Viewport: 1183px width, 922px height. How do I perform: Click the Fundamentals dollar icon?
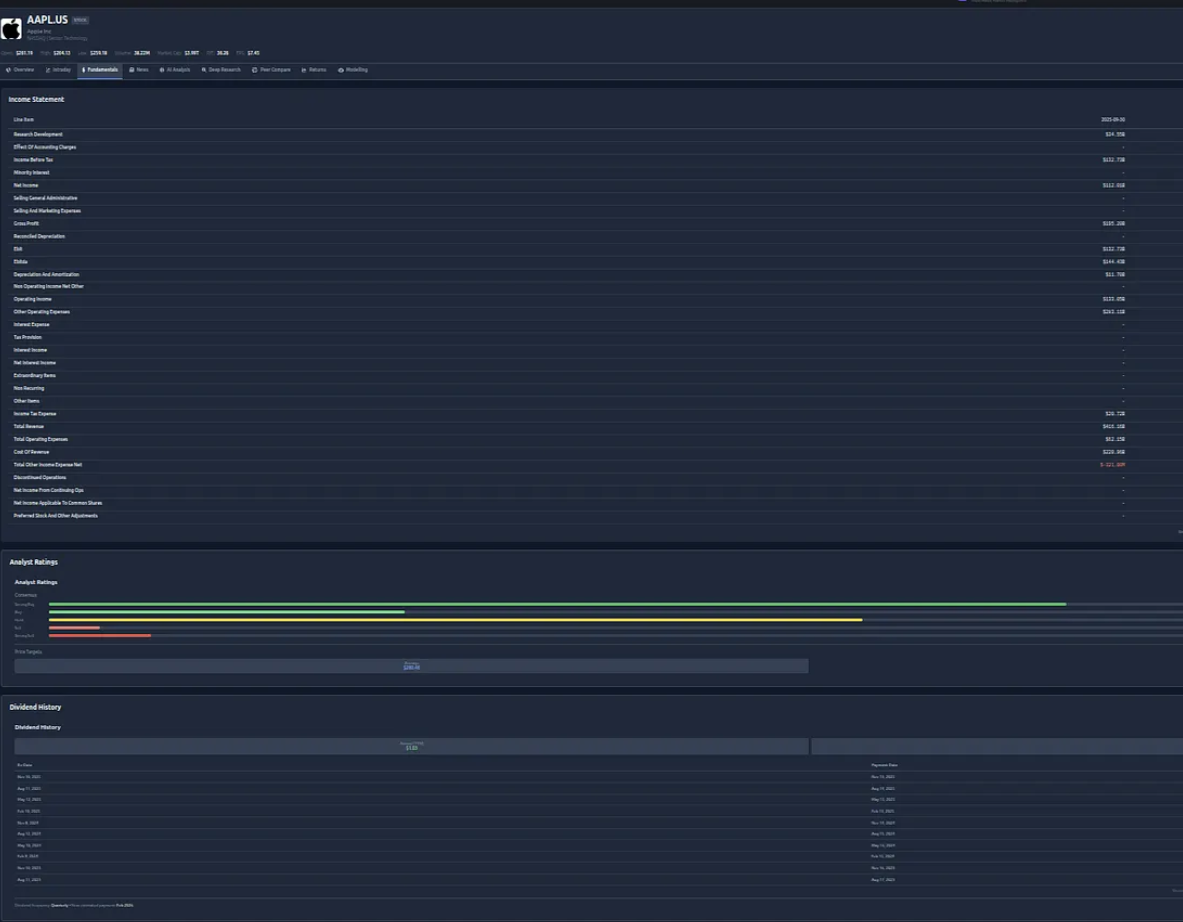84,70
